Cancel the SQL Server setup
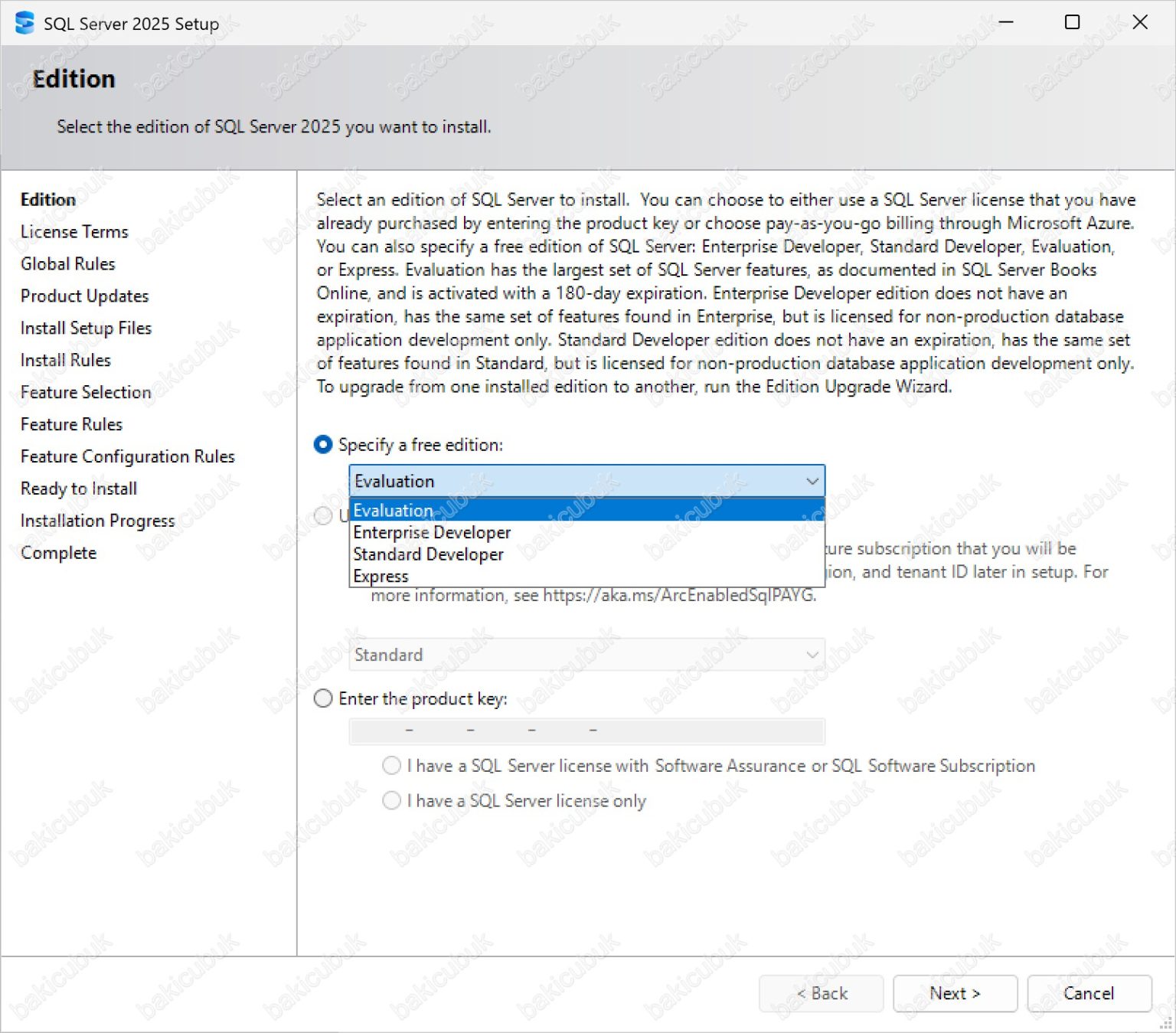The width and height of the screenshot is (1176, 1033). [1089, 993]
